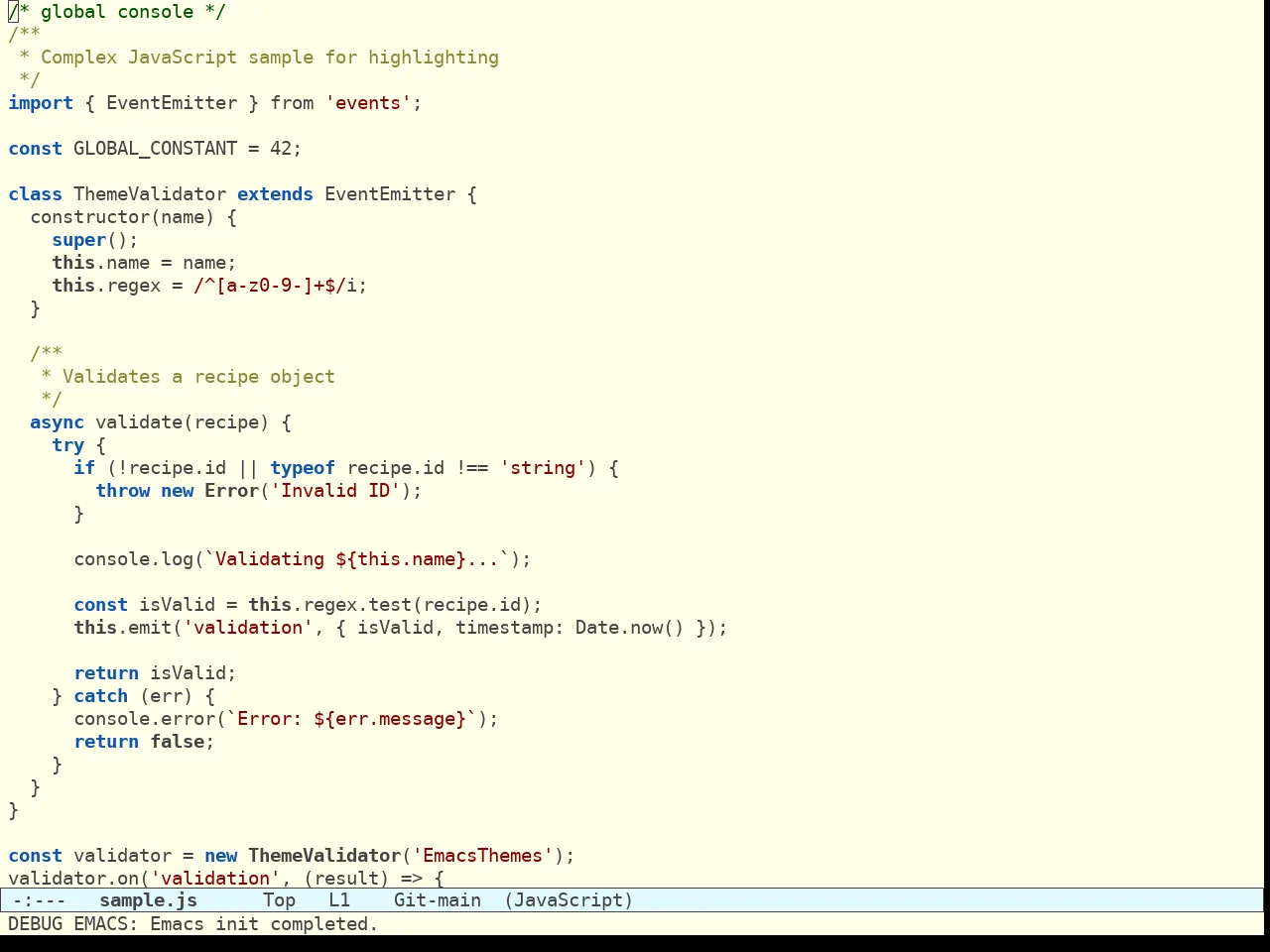The image size is (1270, 952).
Task: Click the comment 'Complex JavaScript sample for highlighting'
Action: pos(270,58)
